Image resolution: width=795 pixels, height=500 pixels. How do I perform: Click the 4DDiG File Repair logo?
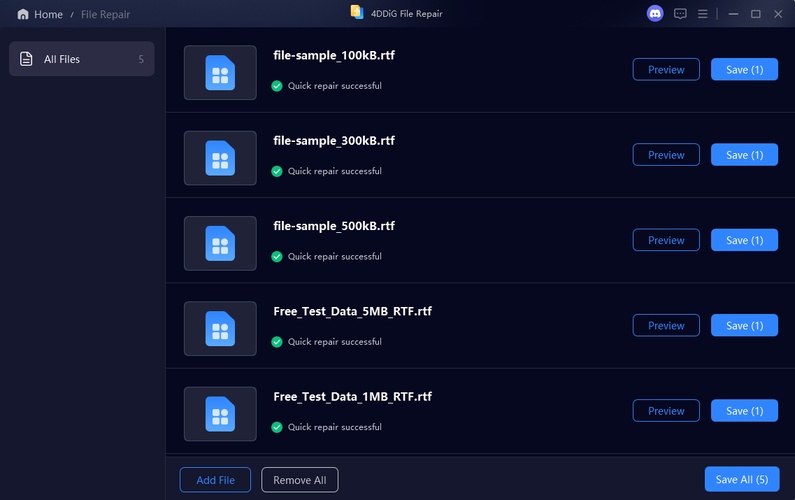click(x=357, y=12)
